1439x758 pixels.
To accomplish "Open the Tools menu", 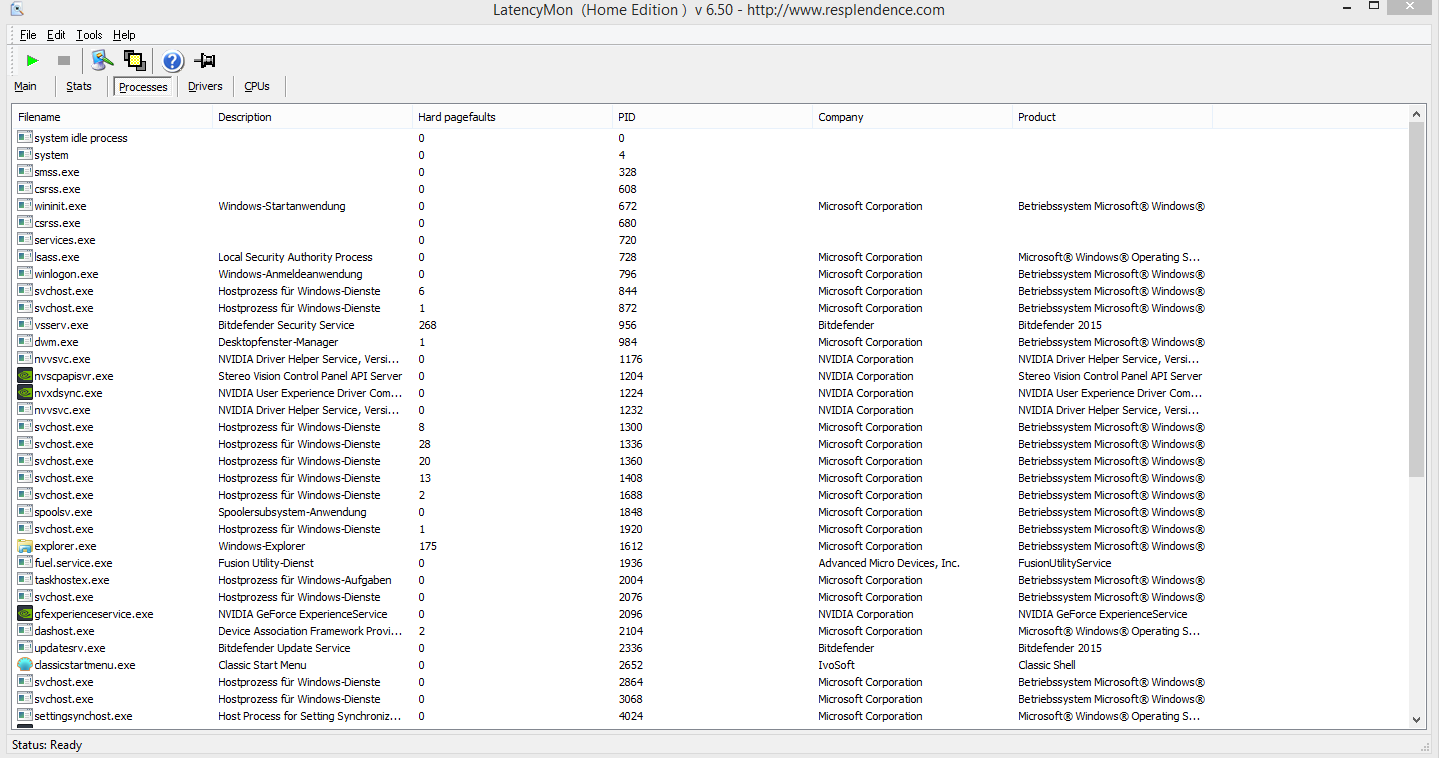I will point(89,35).
